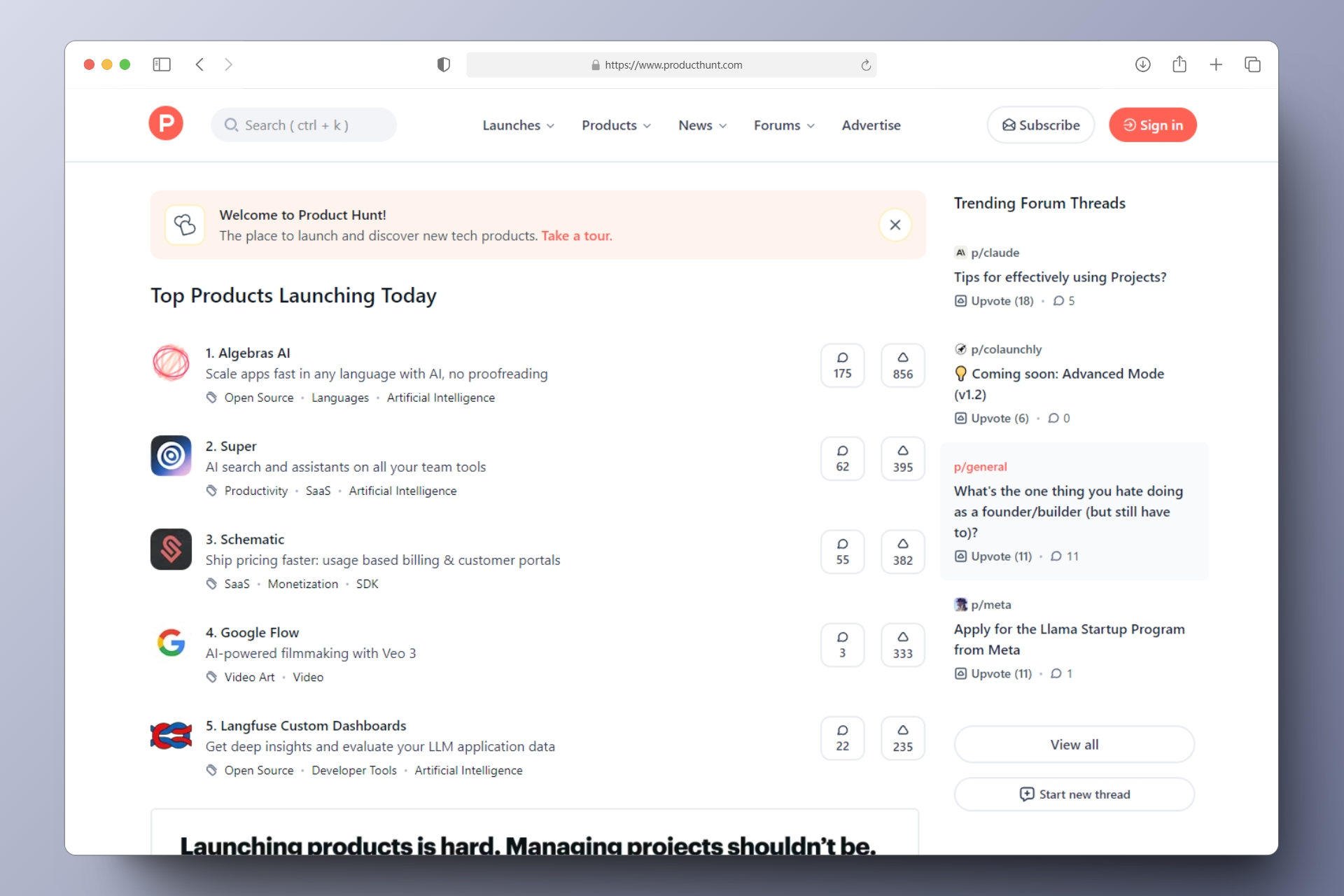Open the Monetization topic tag

click(x=303, y=584)
